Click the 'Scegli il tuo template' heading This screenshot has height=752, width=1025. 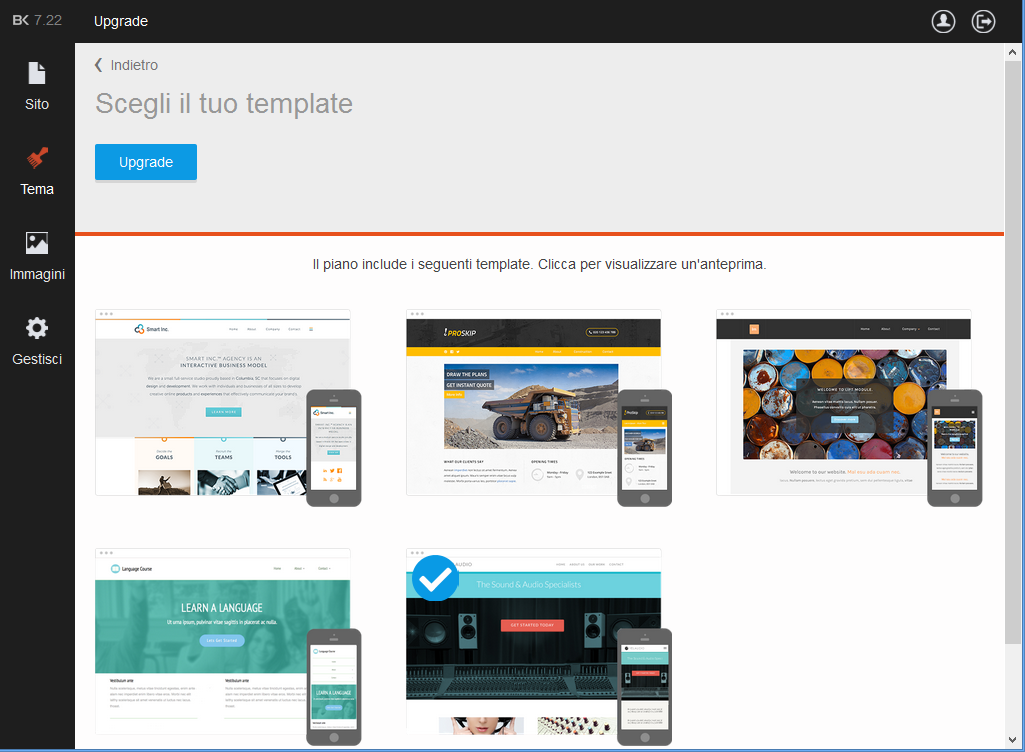(224, 104)
